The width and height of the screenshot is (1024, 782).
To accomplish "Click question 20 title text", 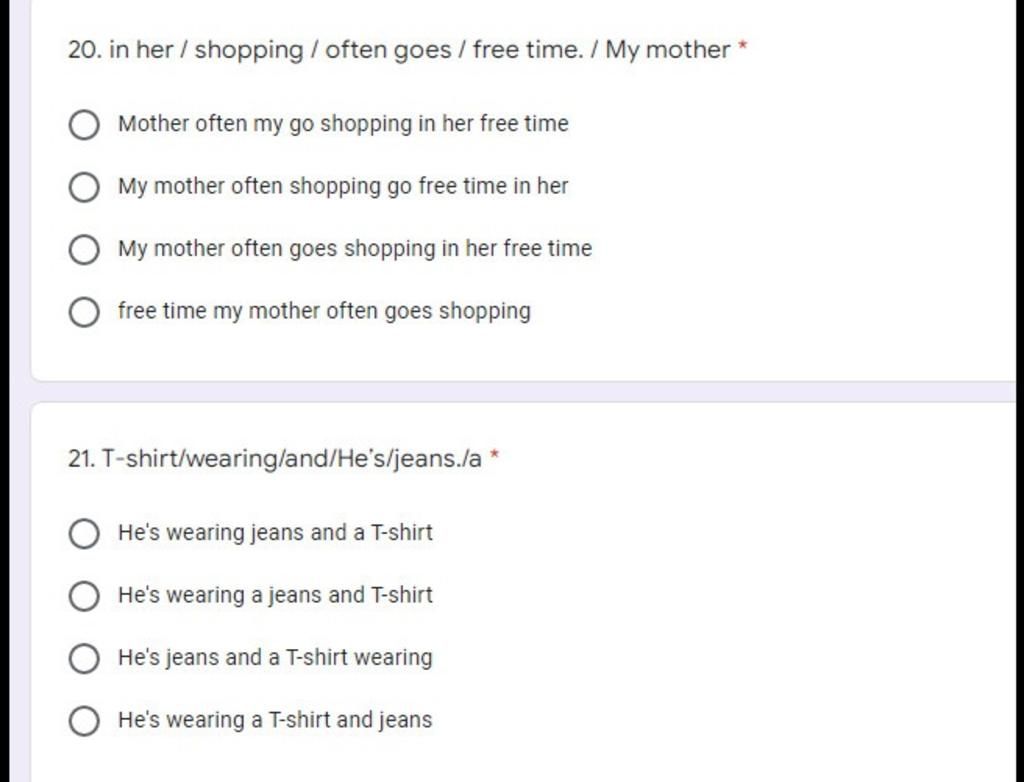I will coord(398,50).
